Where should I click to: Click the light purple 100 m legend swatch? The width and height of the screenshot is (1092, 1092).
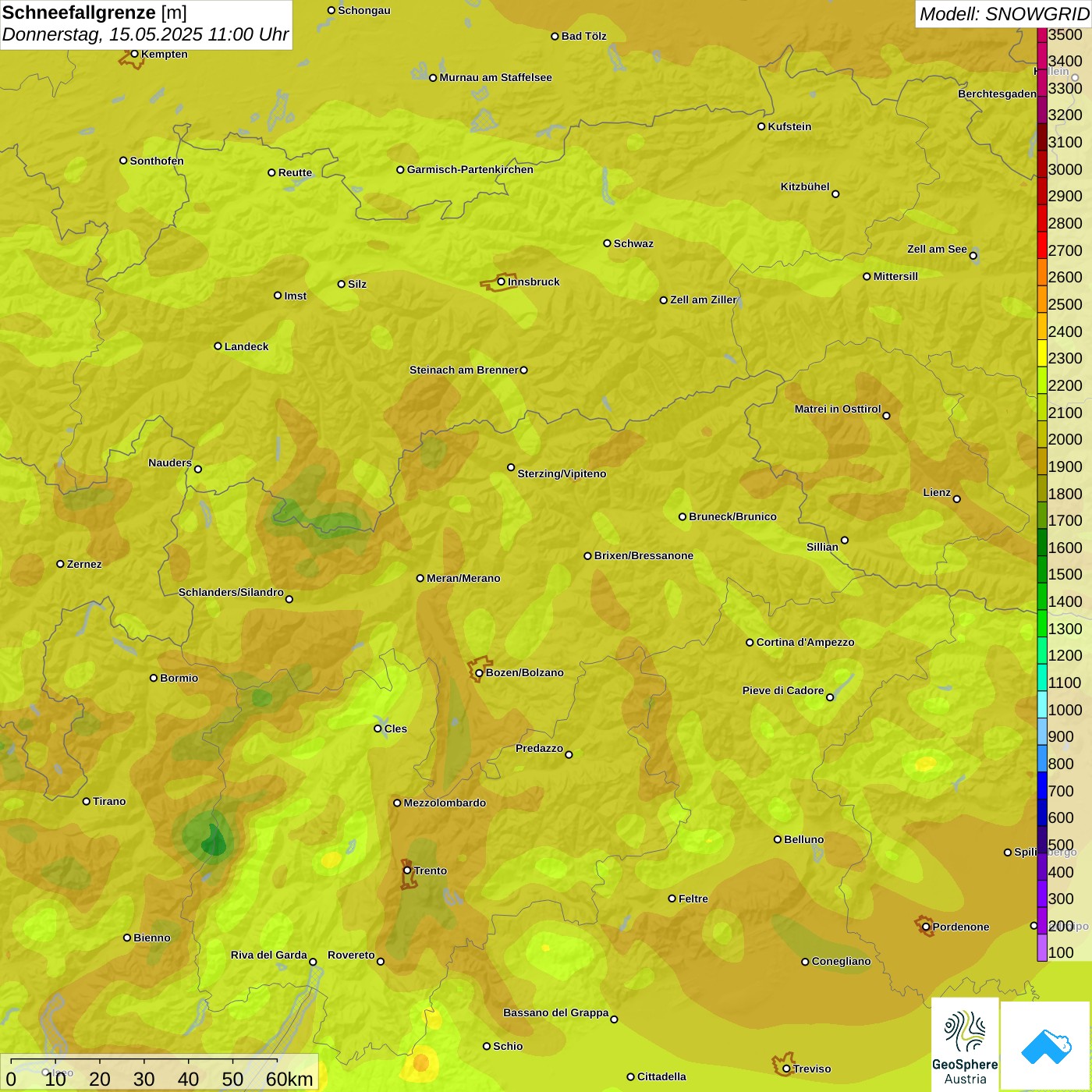(1042, 948)
